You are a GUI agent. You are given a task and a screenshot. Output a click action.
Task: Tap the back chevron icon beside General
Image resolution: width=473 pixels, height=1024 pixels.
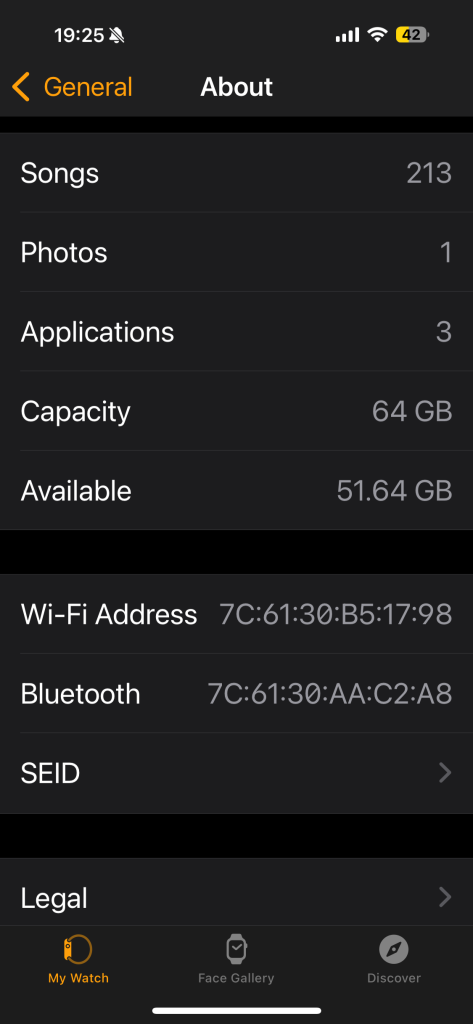[21, 87]
